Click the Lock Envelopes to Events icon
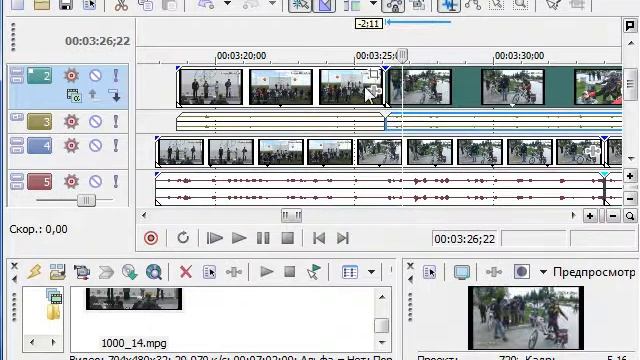 tap(393, 5)
